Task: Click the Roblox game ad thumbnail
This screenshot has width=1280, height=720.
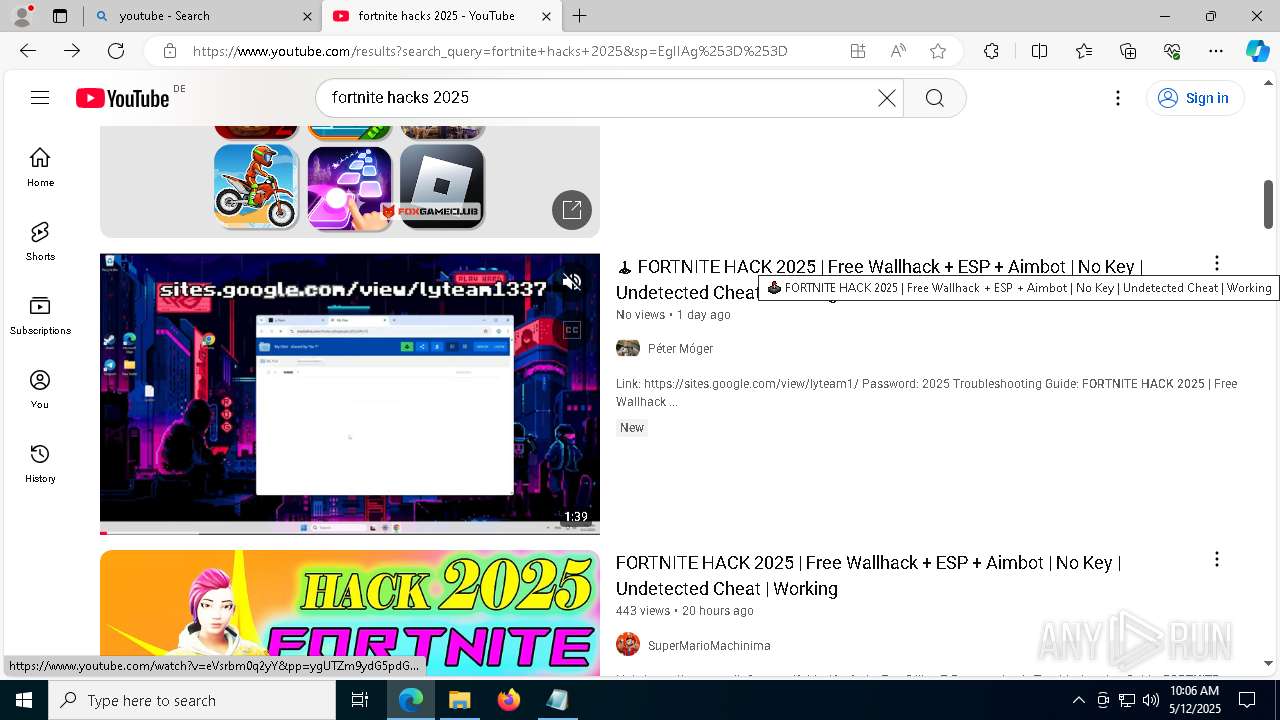Action: coord(442,186)
